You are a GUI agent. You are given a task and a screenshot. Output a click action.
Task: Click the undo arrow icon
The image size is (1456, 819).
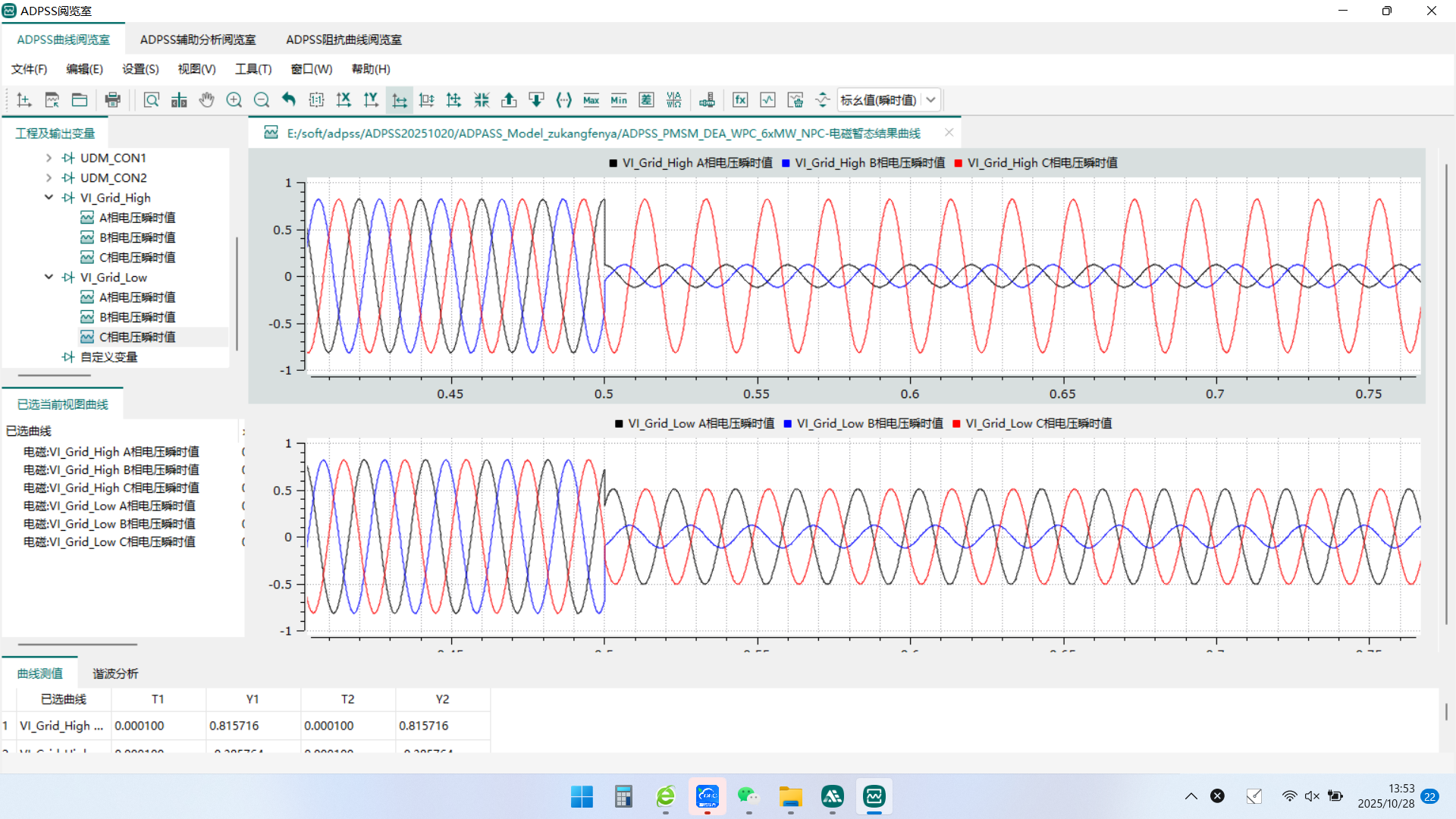[x=289, y=100]
